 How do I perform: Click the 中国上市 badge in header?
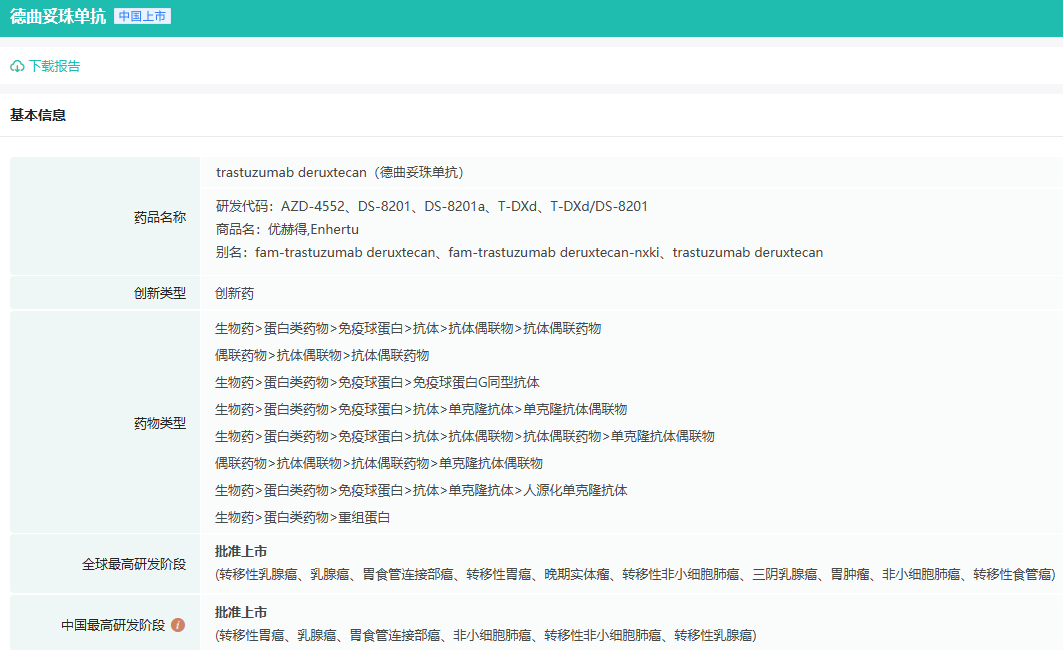point(142,17)
